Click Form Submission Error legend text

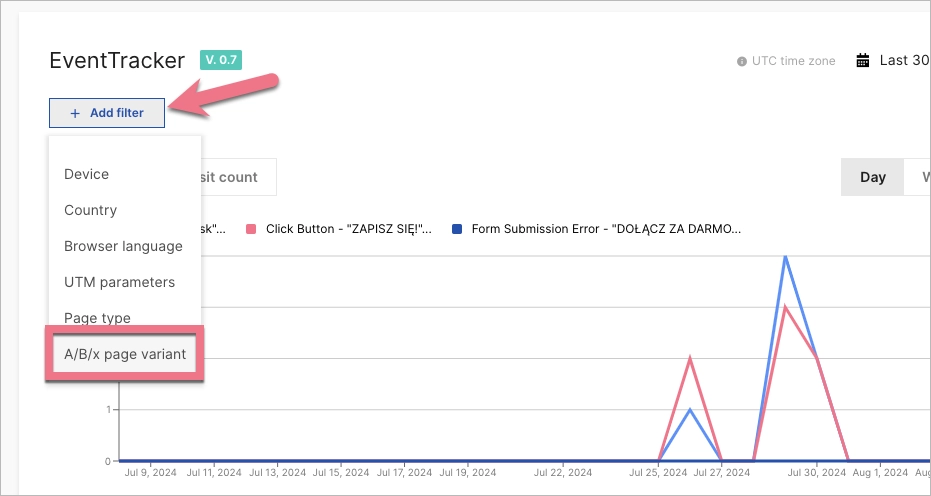click(606, 229)
